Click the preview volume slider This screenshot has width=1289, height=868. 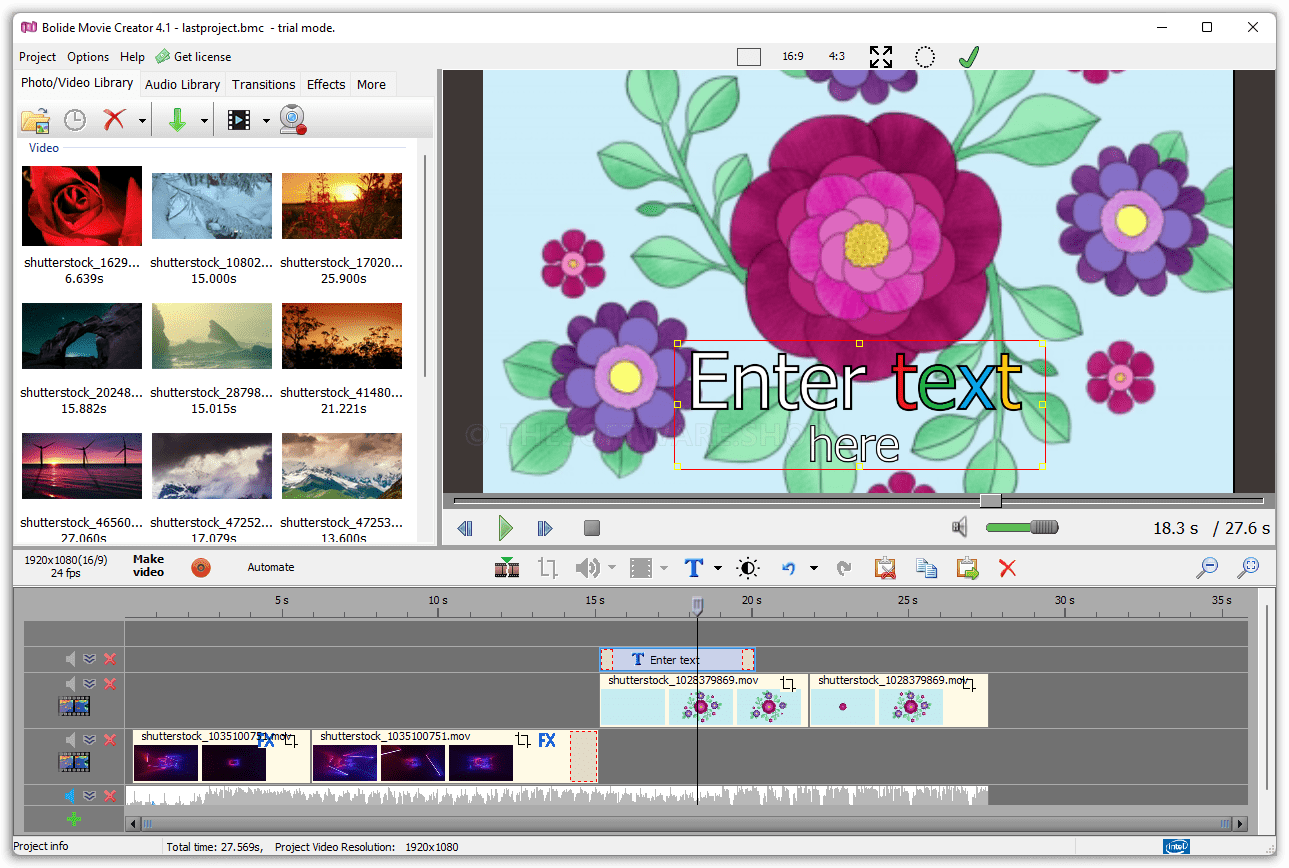pos(1021,527)
